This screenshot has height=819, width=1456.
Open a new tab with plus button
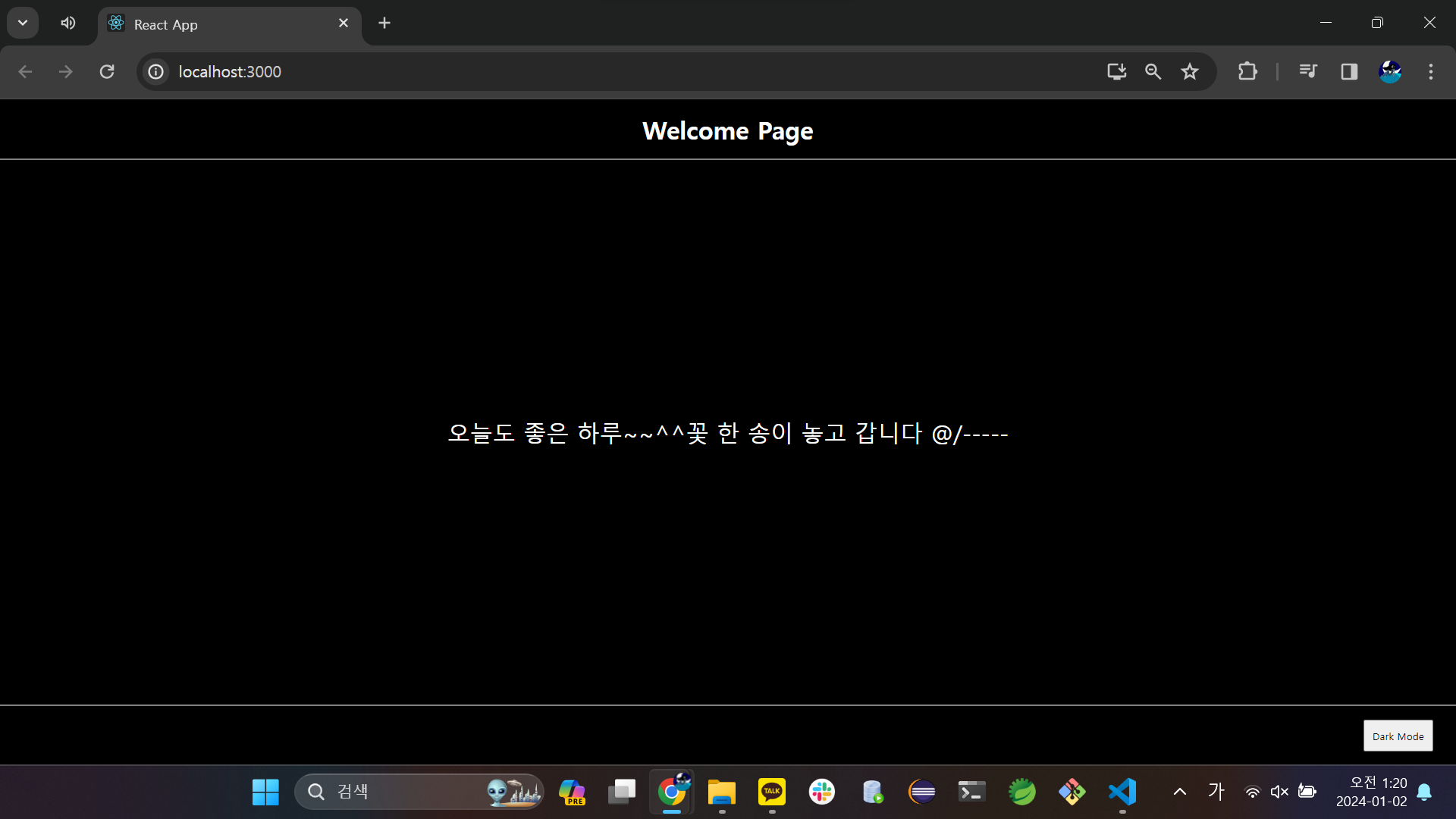384,23
